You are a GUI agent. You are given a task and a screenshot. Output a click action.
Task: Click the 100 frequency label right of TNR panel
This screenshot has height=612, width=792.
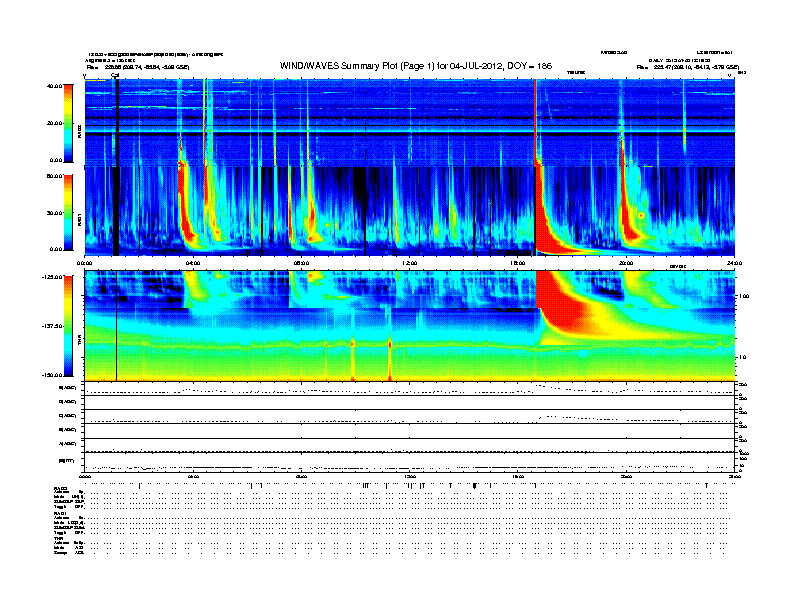point(744,296)
